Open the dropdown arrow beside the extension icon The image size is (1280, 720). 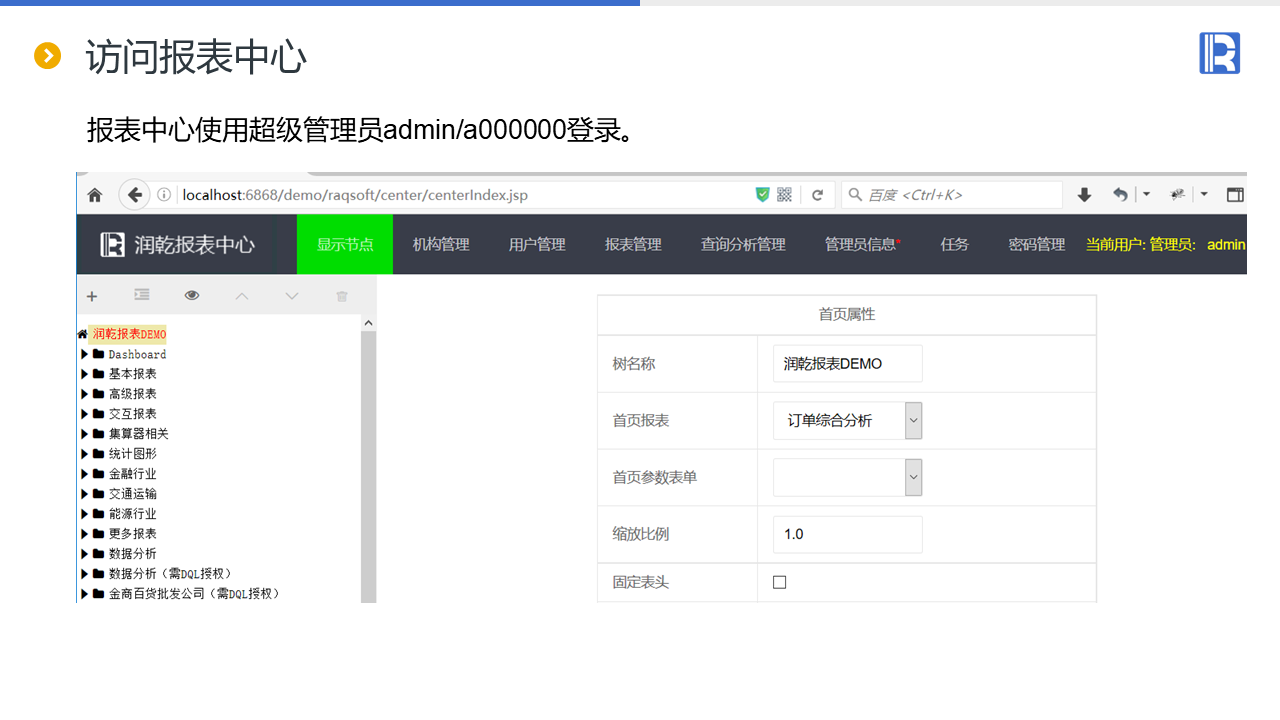pos(1204,194)
